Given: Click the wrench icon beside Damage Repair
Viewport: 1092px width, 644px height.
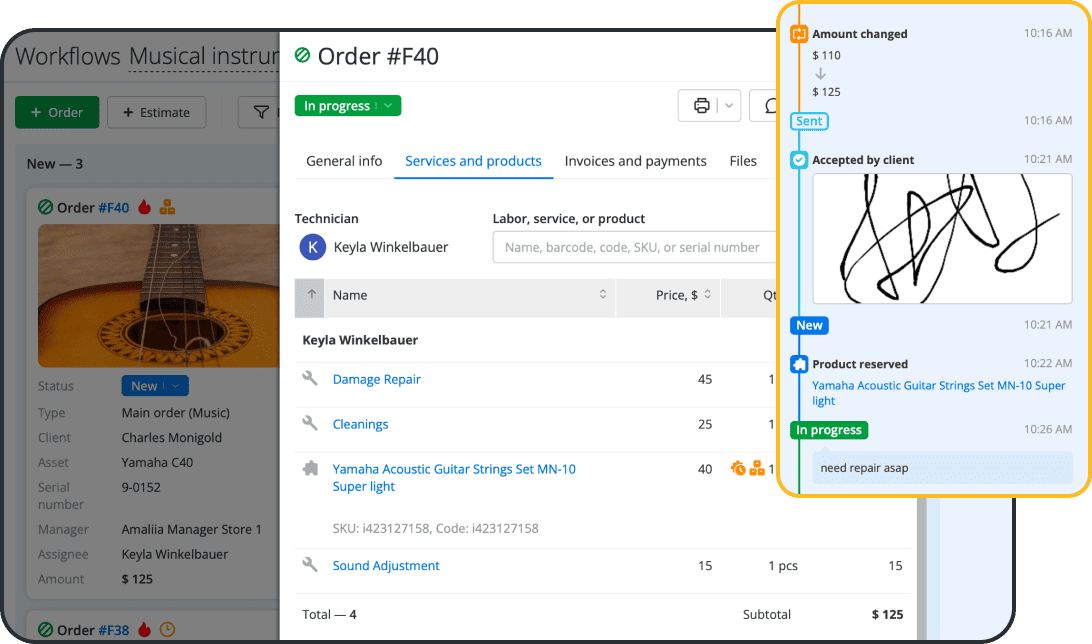Looking at the screenshot, I should coord(310,379).
